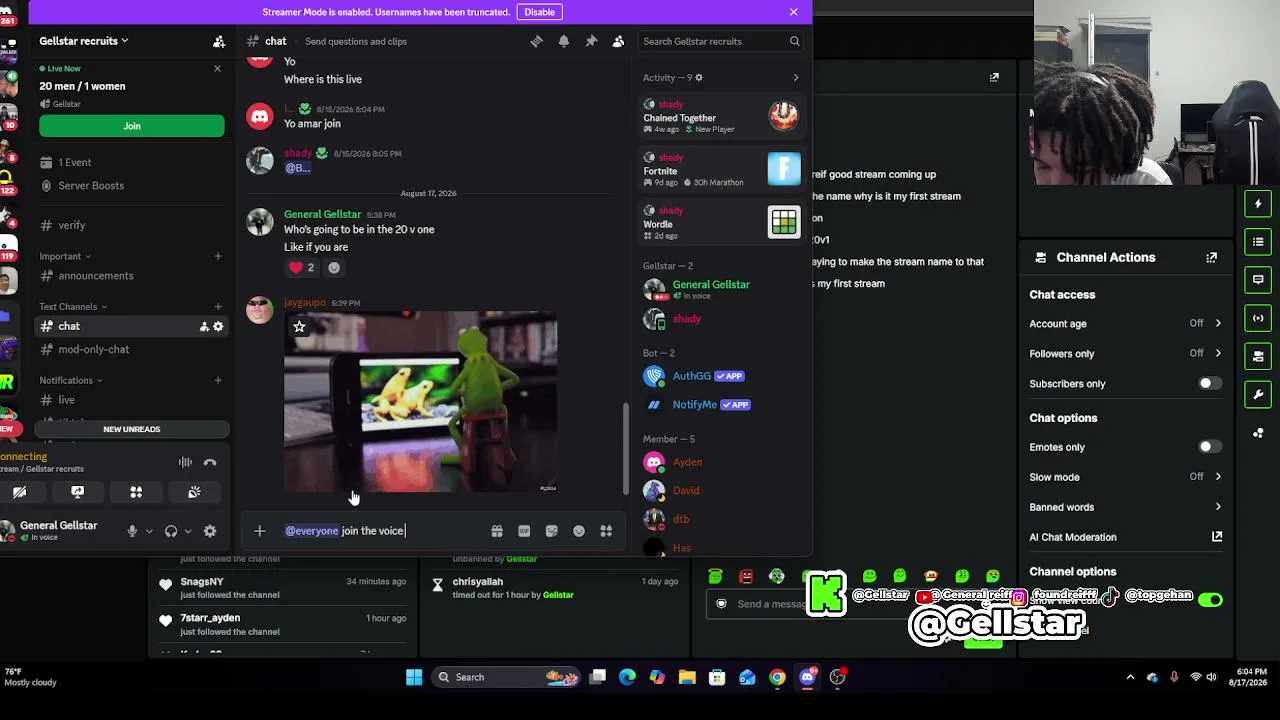This screenshot has width=1280, height=720.
Task: Open notification settings bell for chat channel
Action: coord(564,41)
